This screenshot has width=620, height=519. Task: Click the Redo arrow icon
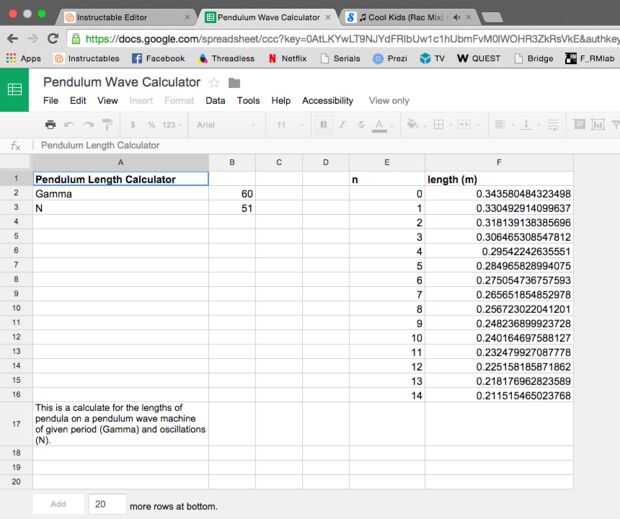coord(88,125)
